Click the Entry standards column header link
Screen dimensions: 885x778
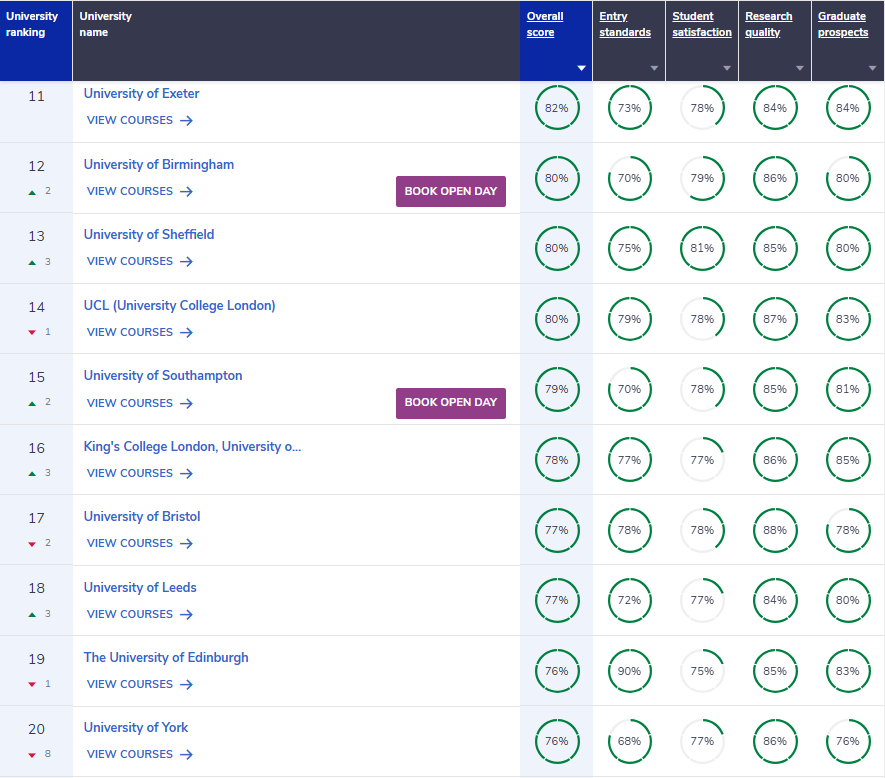click(625, 24)
